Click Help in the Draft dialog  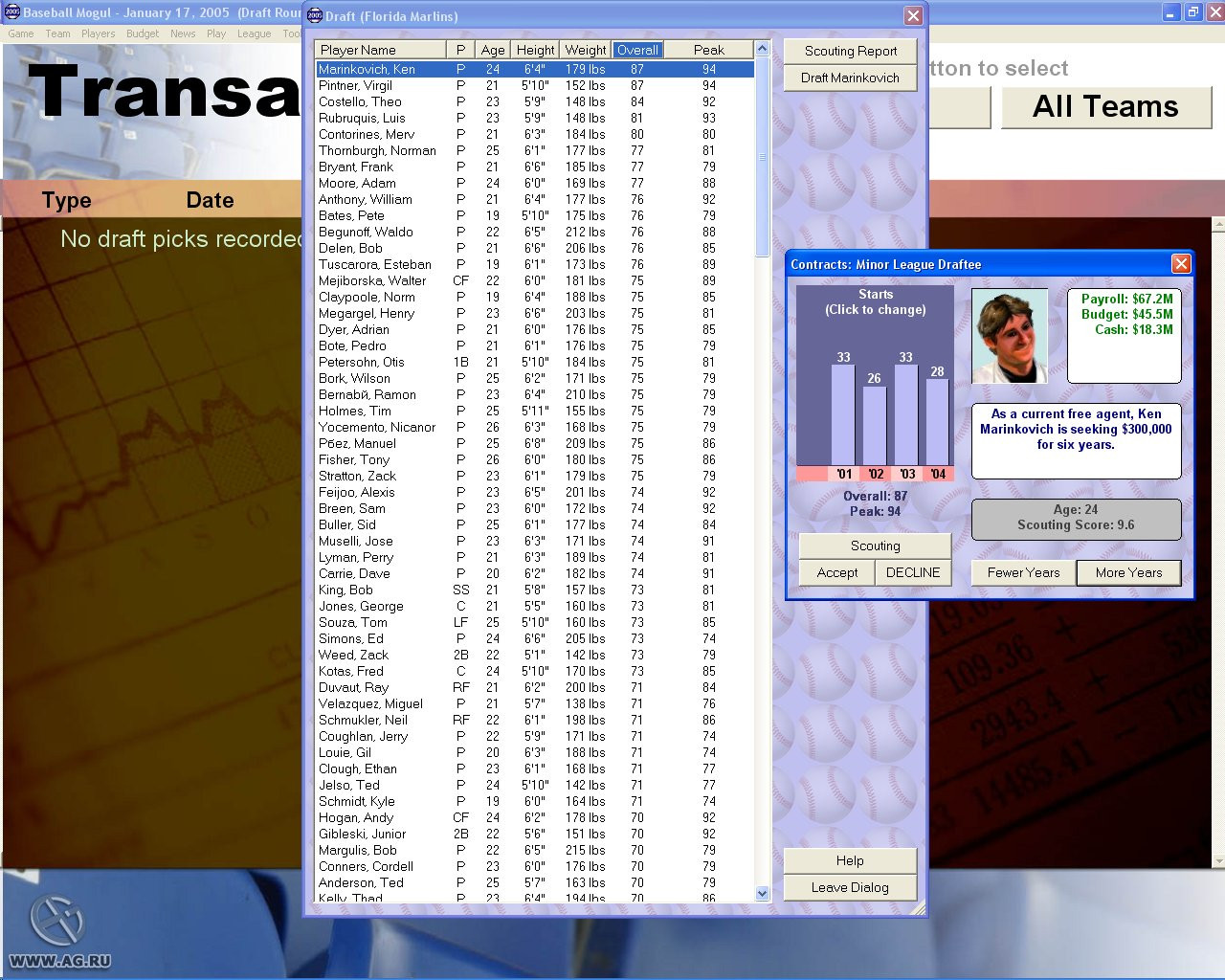point(850,860)
